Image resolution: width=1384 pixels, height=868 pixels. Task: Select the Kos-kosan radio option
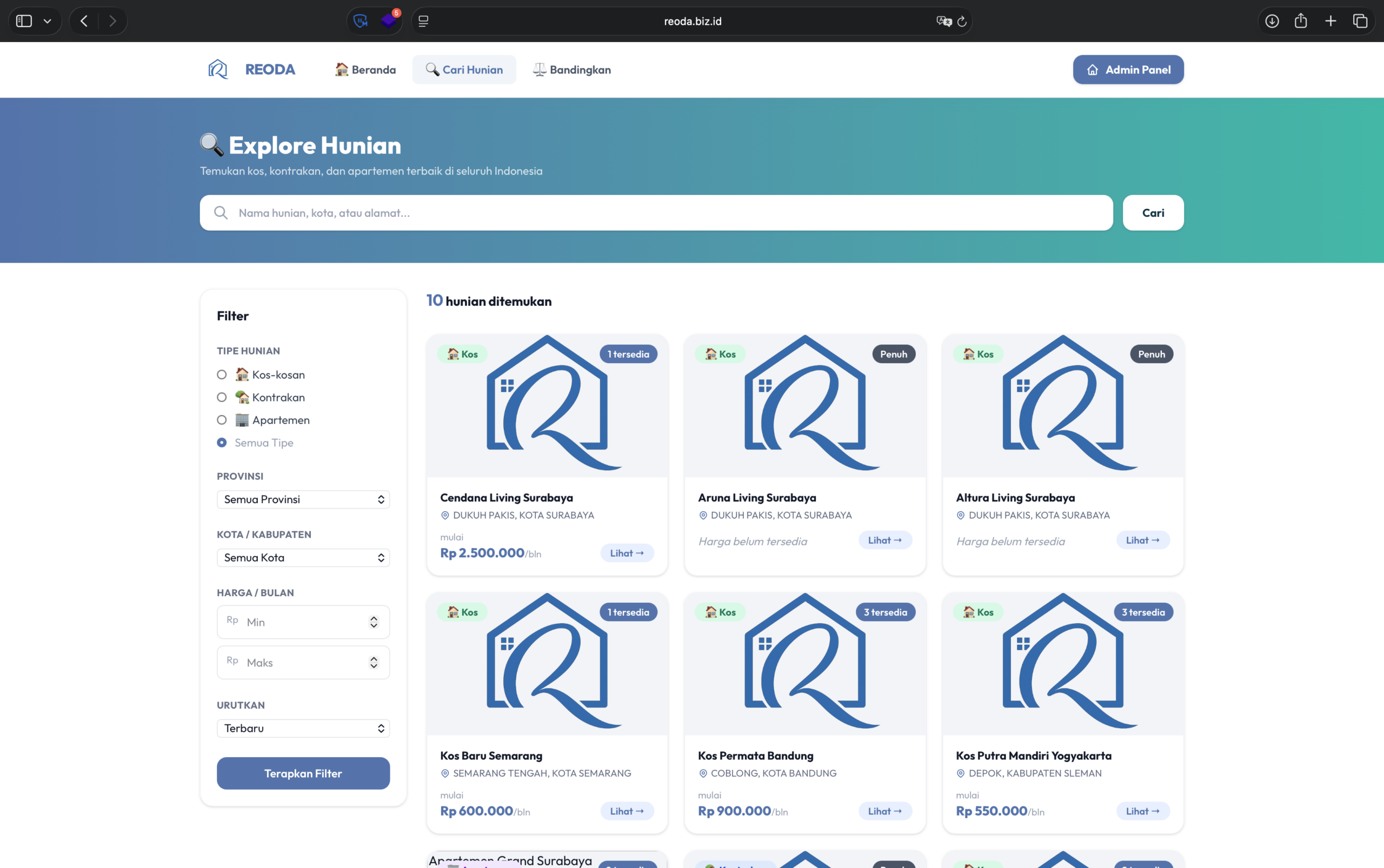(222, 375)
